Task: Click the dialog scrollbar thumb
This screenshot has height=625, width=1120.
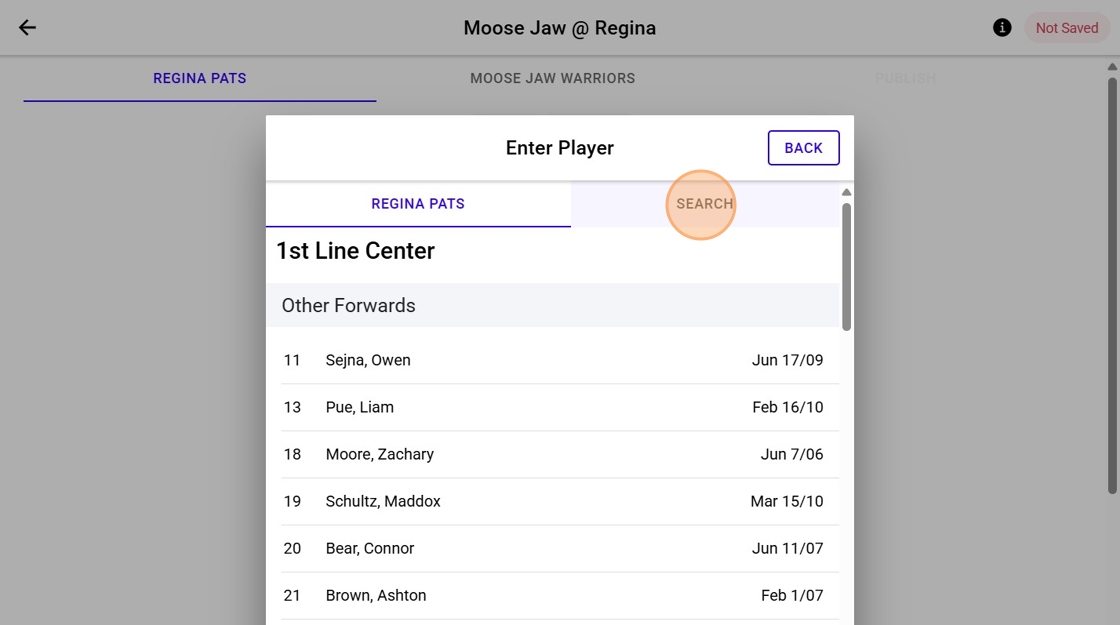Action: coord(846,267)
